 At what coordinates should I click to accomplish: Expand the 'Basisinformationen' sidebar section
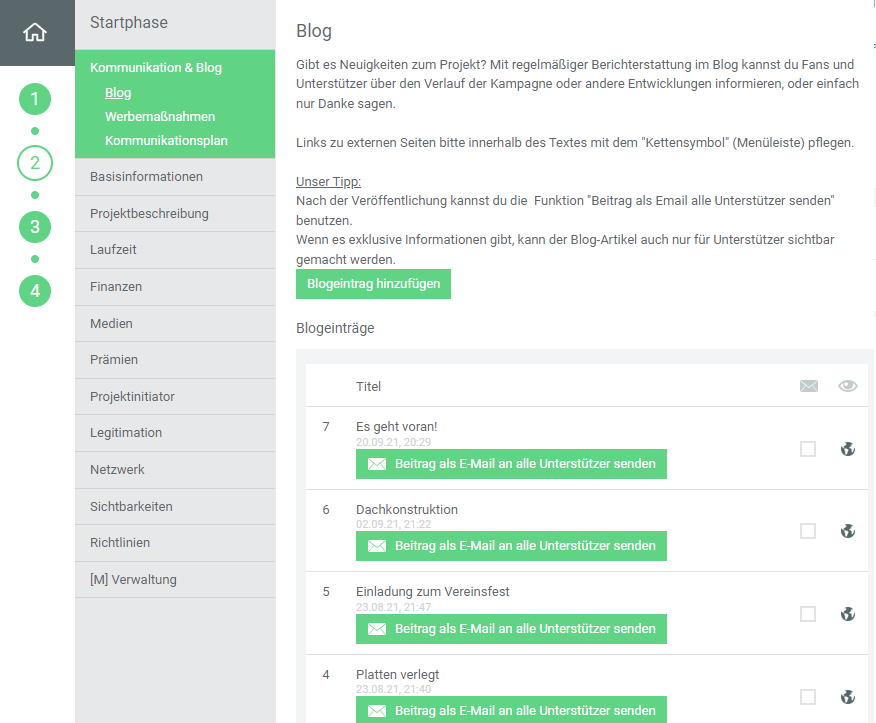pos(146,177)
